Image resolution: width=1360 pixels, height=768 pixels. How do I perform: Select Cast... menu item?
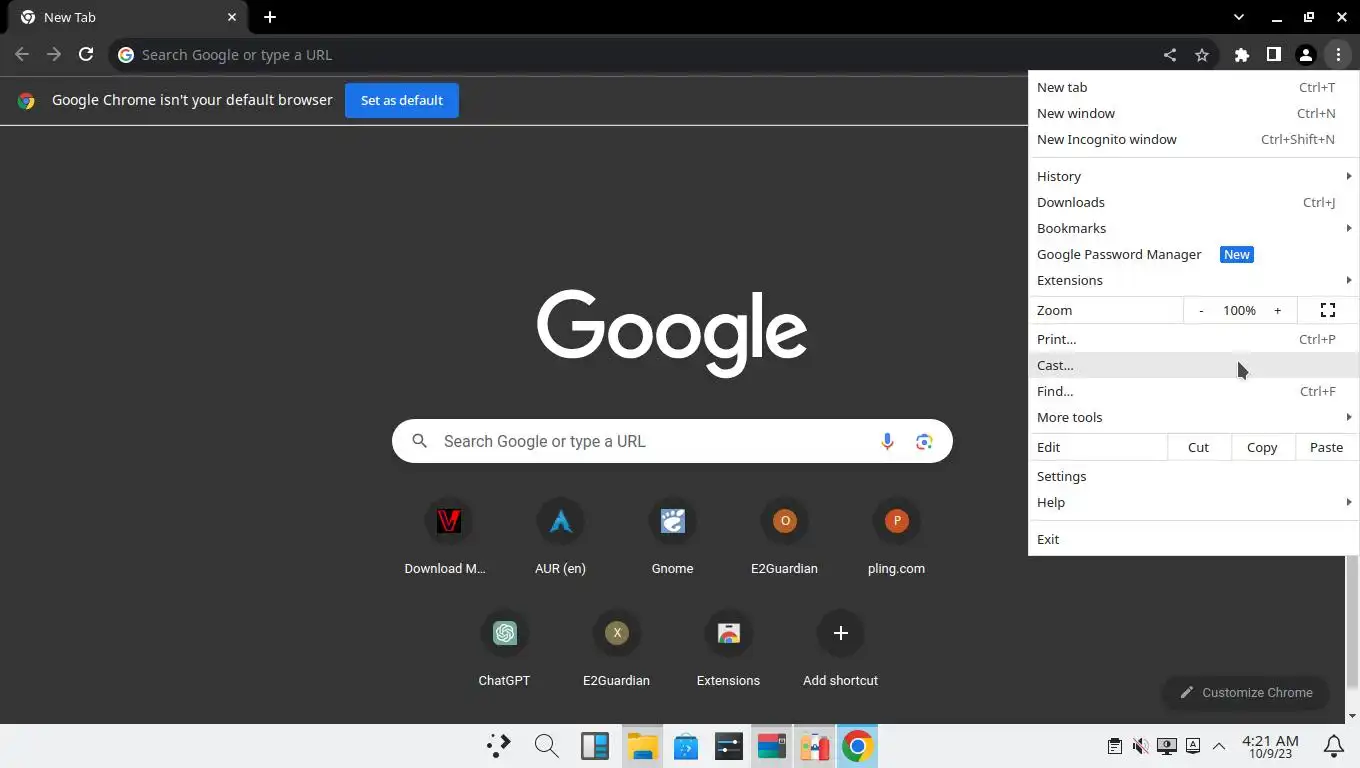pyautogui.click(x=1193, y=365)
